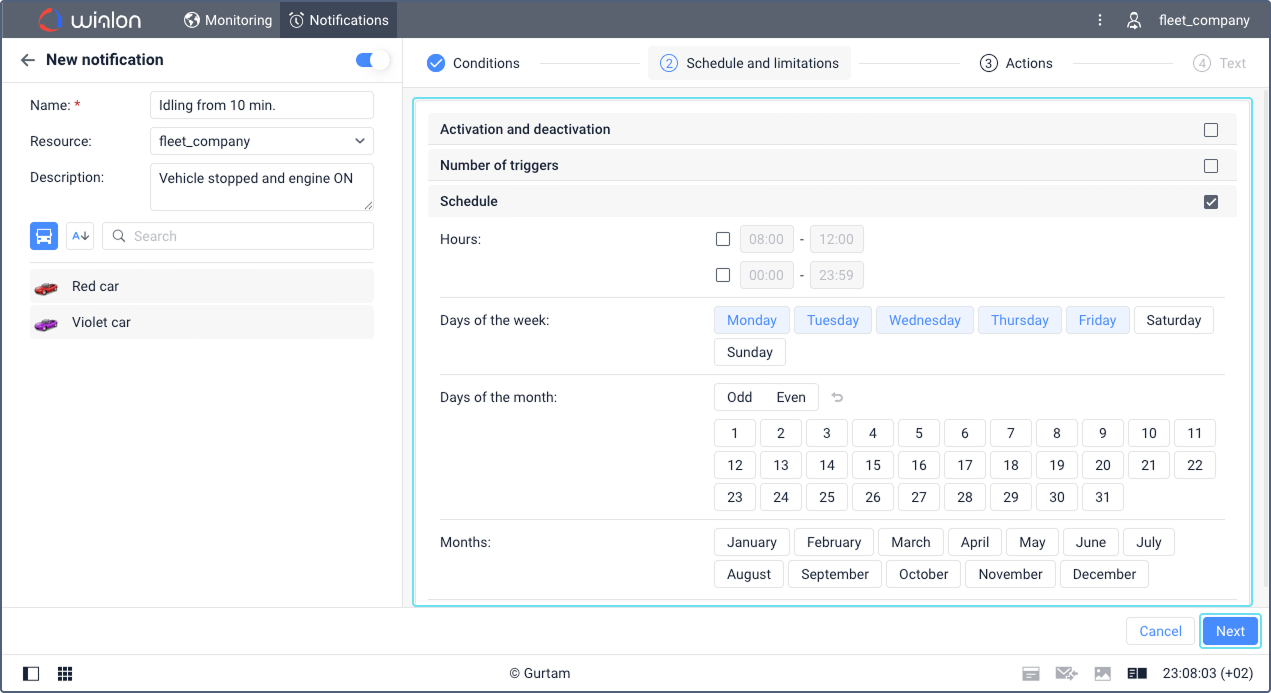Toggle the sidebar panel icon at bottom left

tap(31, 674)
